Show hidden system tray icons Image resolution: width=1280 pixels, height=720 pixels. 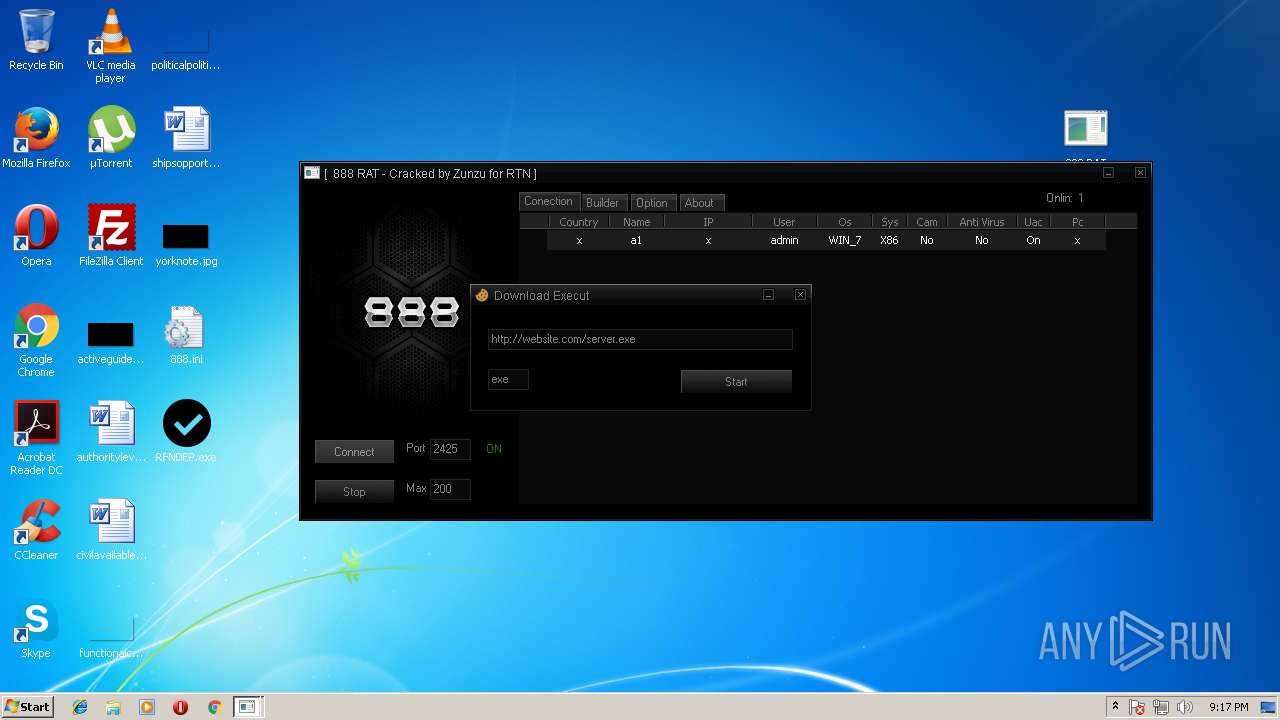1116,707
